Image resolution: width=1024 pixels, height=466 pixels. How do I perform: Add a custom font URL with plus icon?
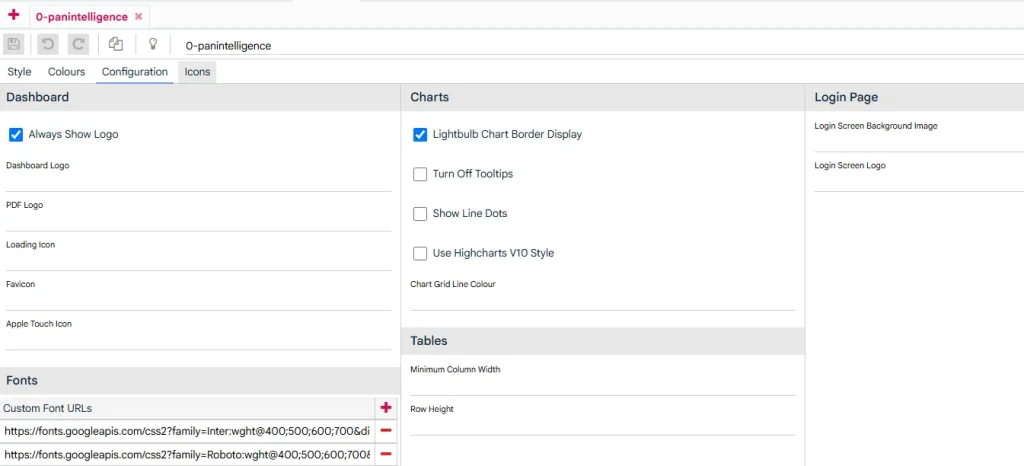click(386, 408)
